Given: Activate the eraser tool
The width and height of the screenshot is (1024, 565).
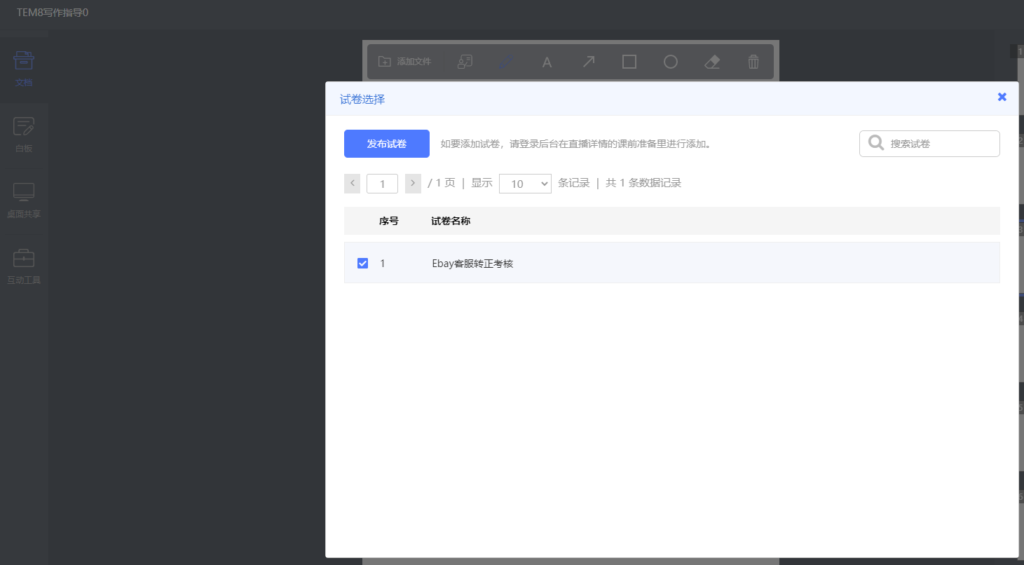Looking at the screenshot, I should point(712,61).
